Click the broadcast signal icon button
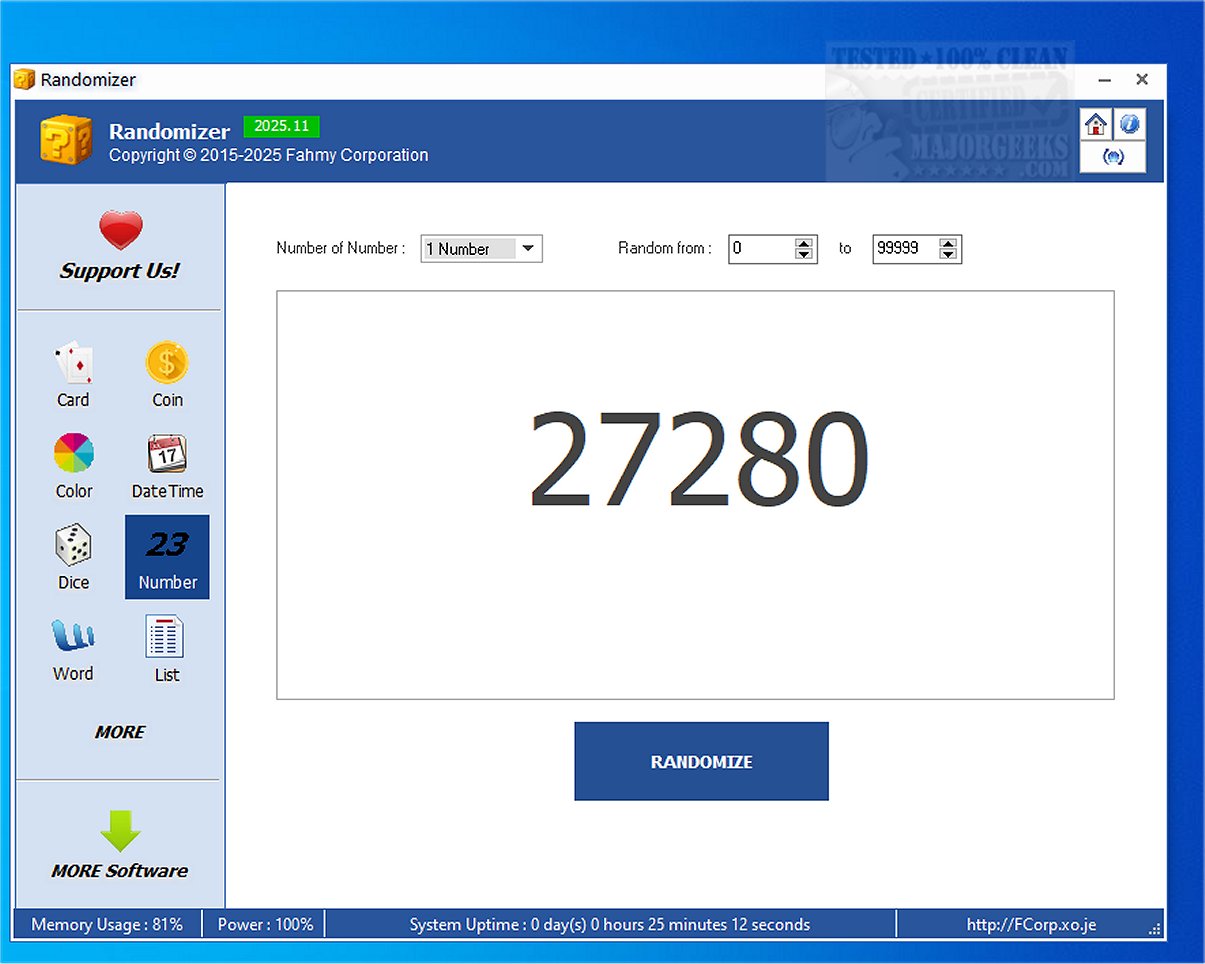The image size is (1205, 964). 1113,157
